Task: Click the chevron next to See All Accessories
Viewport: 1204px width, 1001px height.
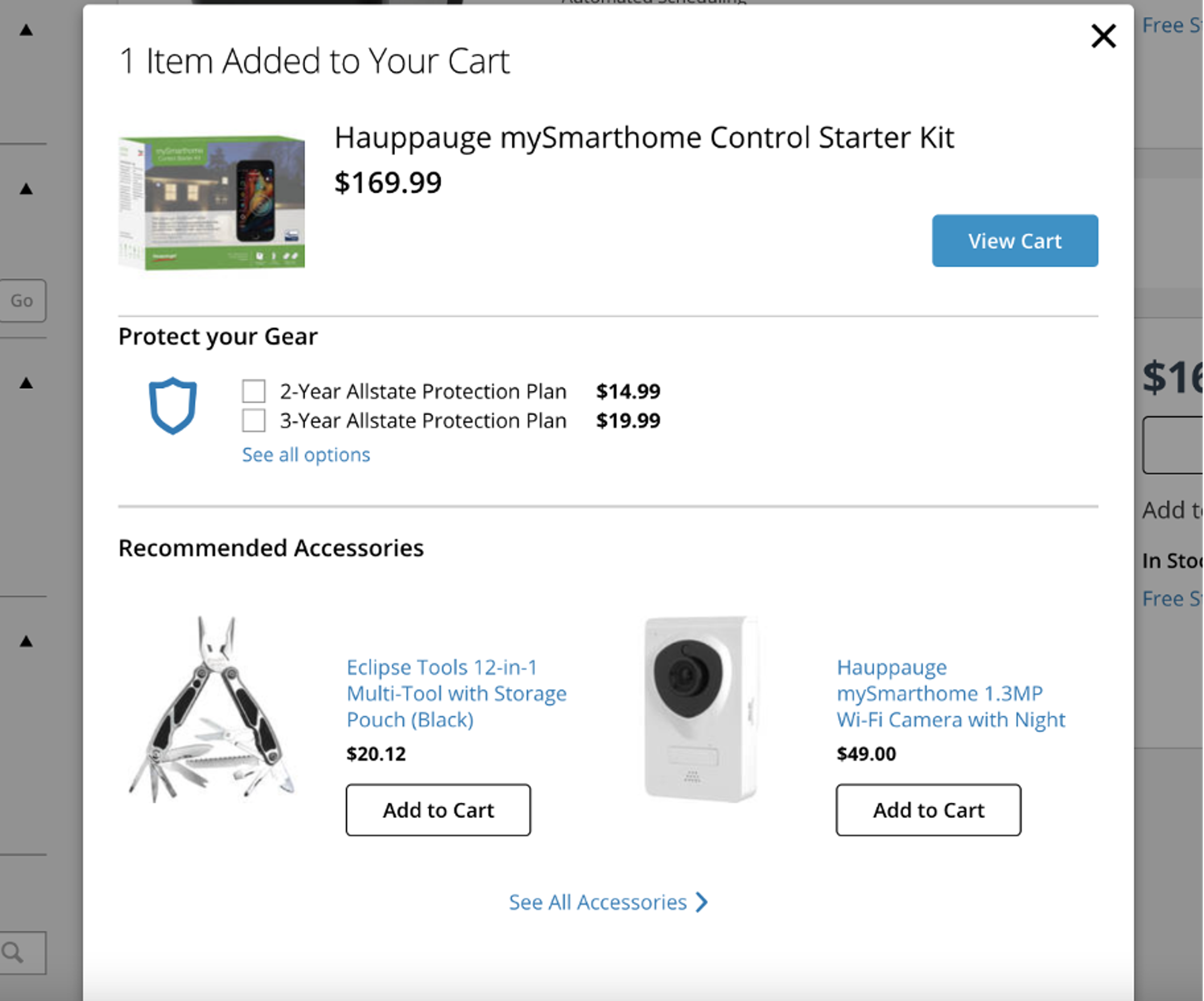Action: (x=701, y=903)
